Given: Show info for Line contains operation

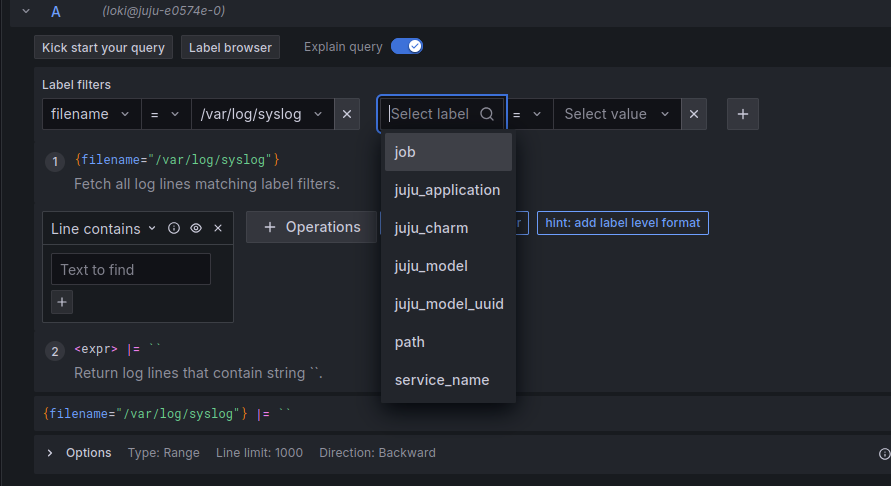Looking at the screenshot, I should click(x=174, y=228).
